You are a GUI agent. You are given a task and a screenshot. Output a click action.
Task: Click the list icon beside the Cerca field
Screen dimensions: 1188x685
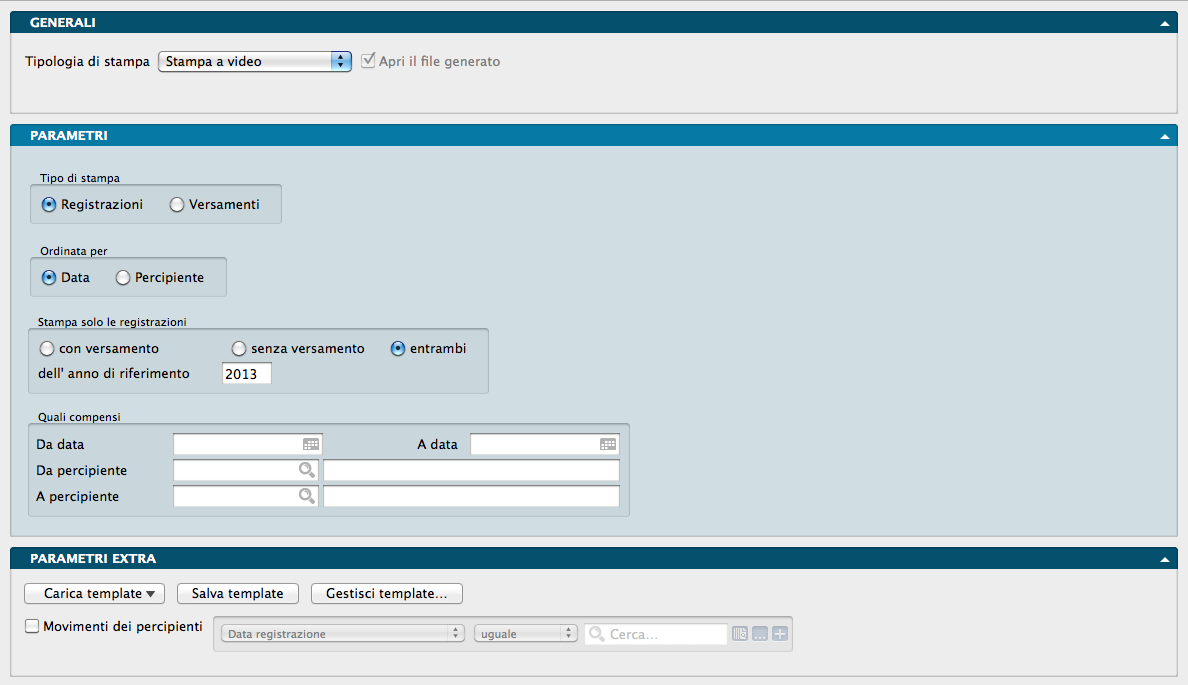click(x=740, y=634)
